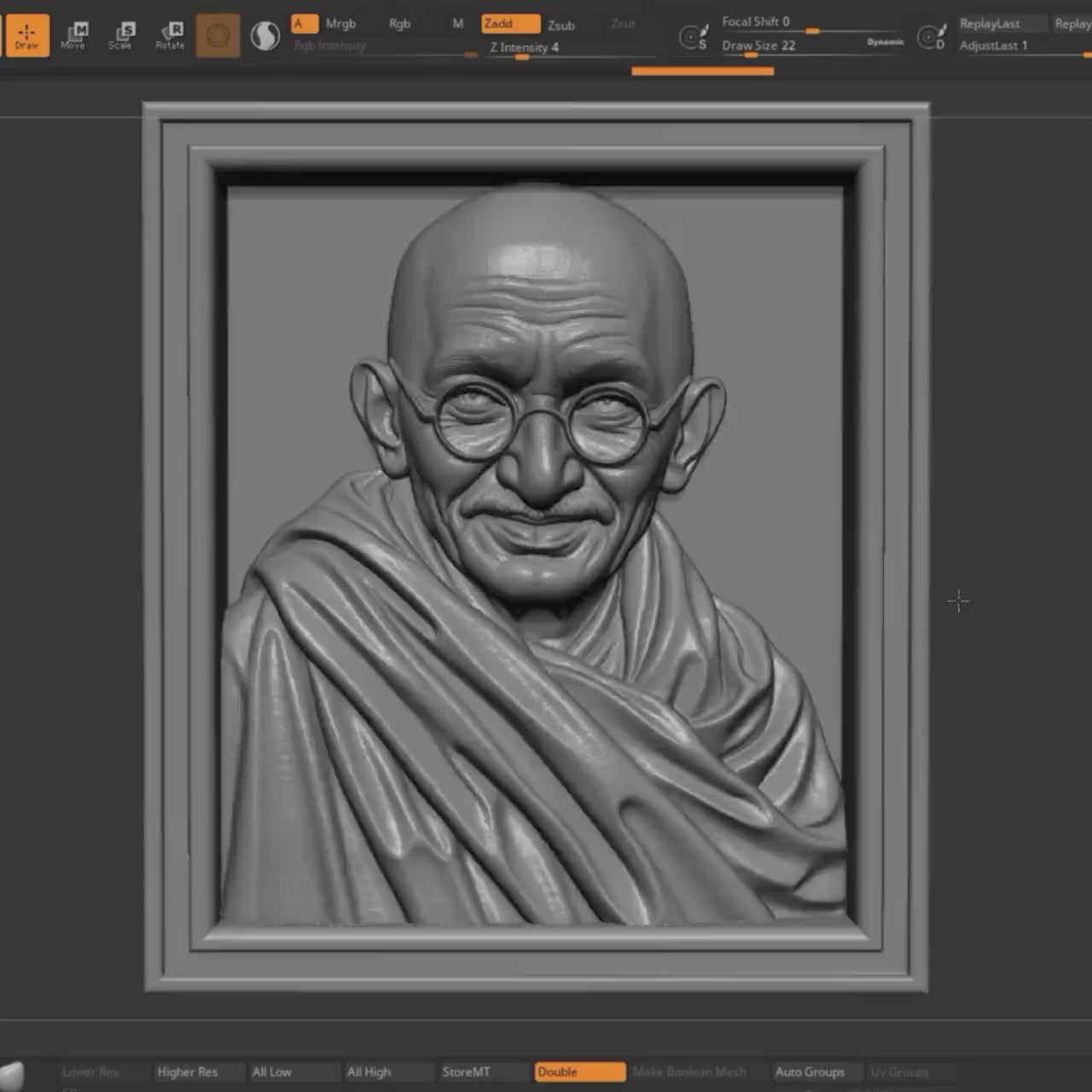Click the Higher Res button

point(199,1072)
